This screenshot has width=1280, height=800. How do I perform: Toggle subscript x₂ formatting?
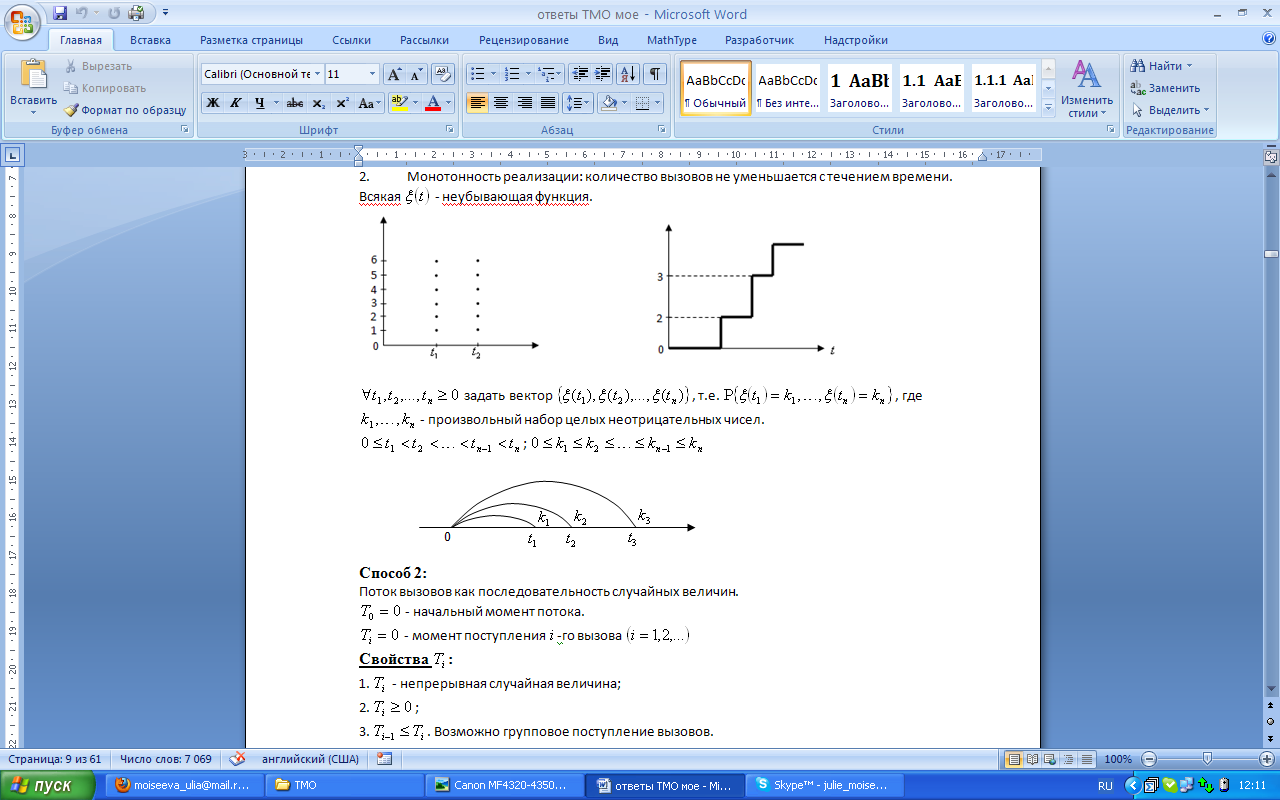pos(318,103)
